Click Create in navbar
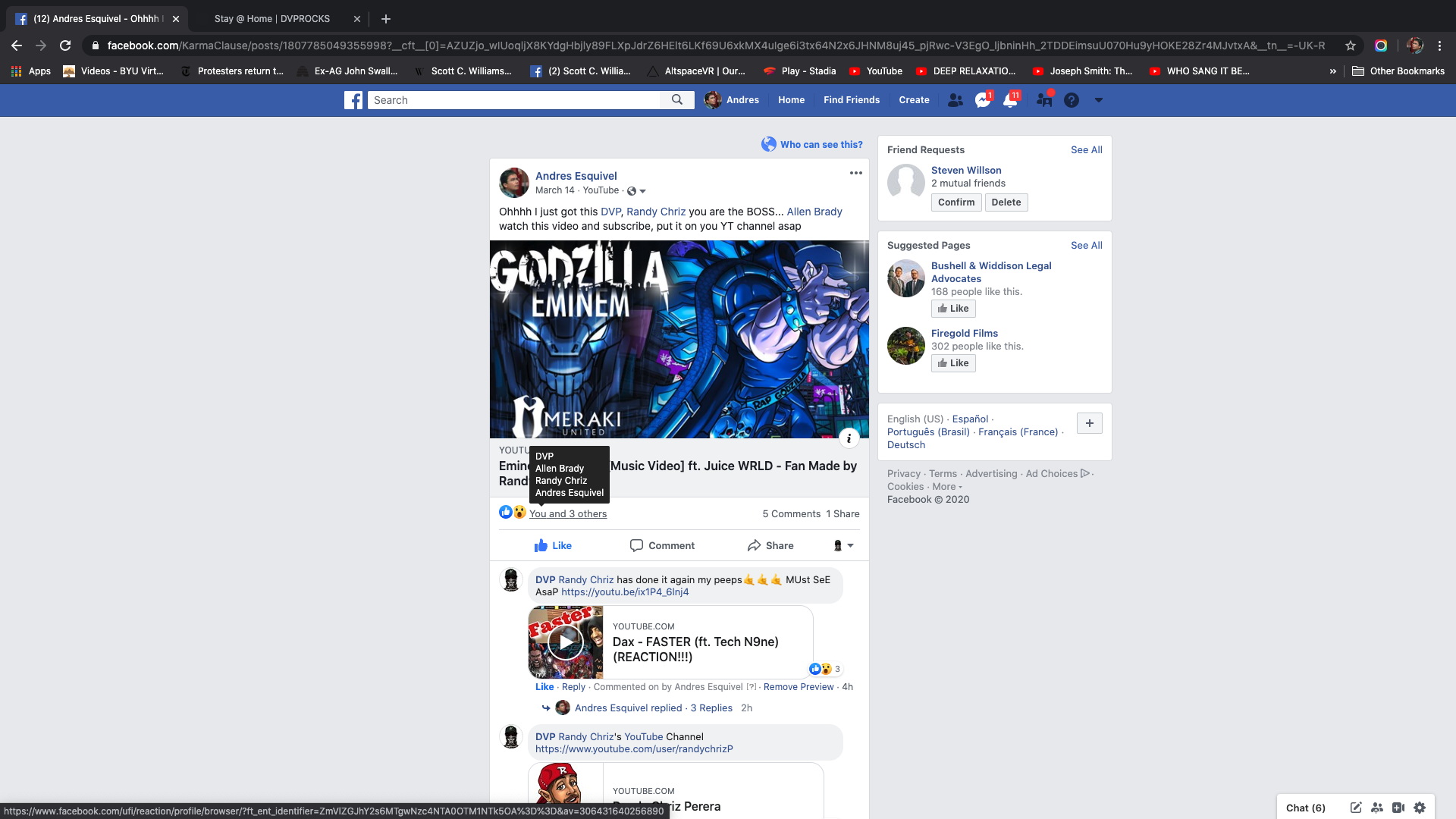1456x819 pixels. [914, 100]
